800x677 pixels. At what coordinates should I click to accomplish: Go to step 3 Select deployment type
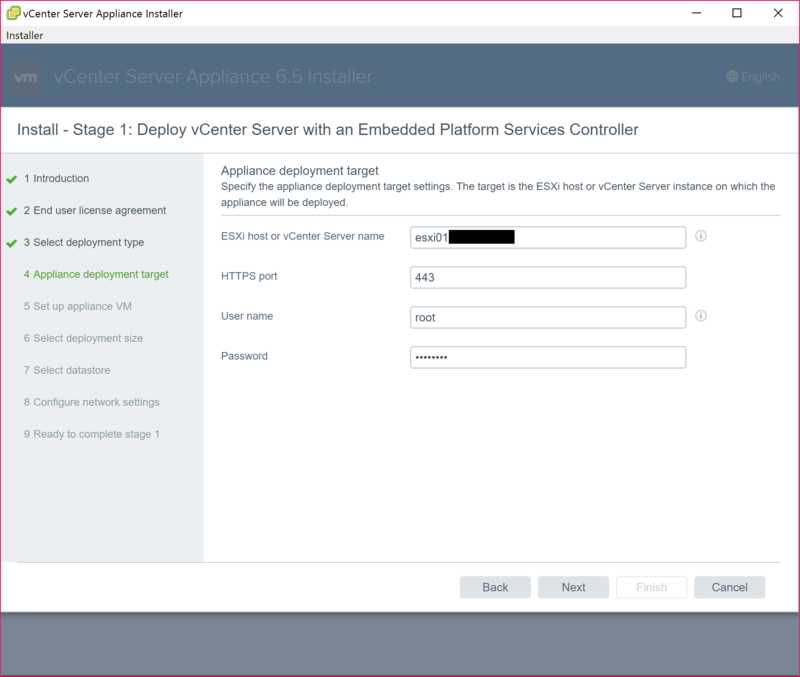84,242
